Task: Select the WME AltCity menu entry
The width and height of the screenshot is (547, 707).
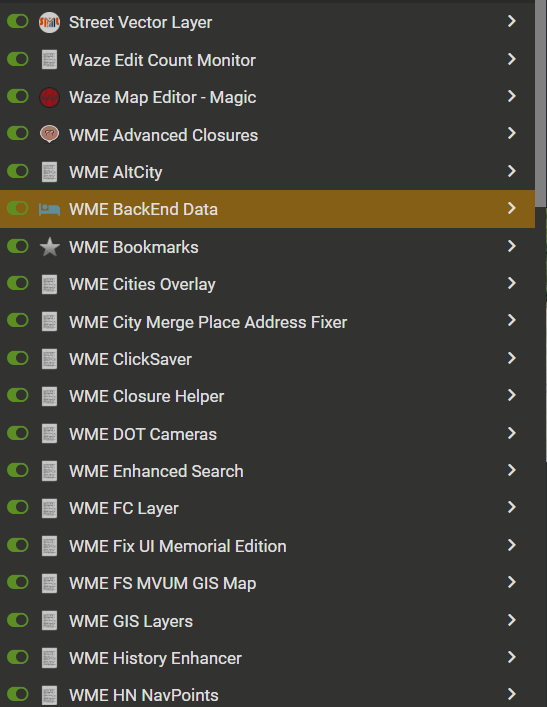Action: (267, 172)
